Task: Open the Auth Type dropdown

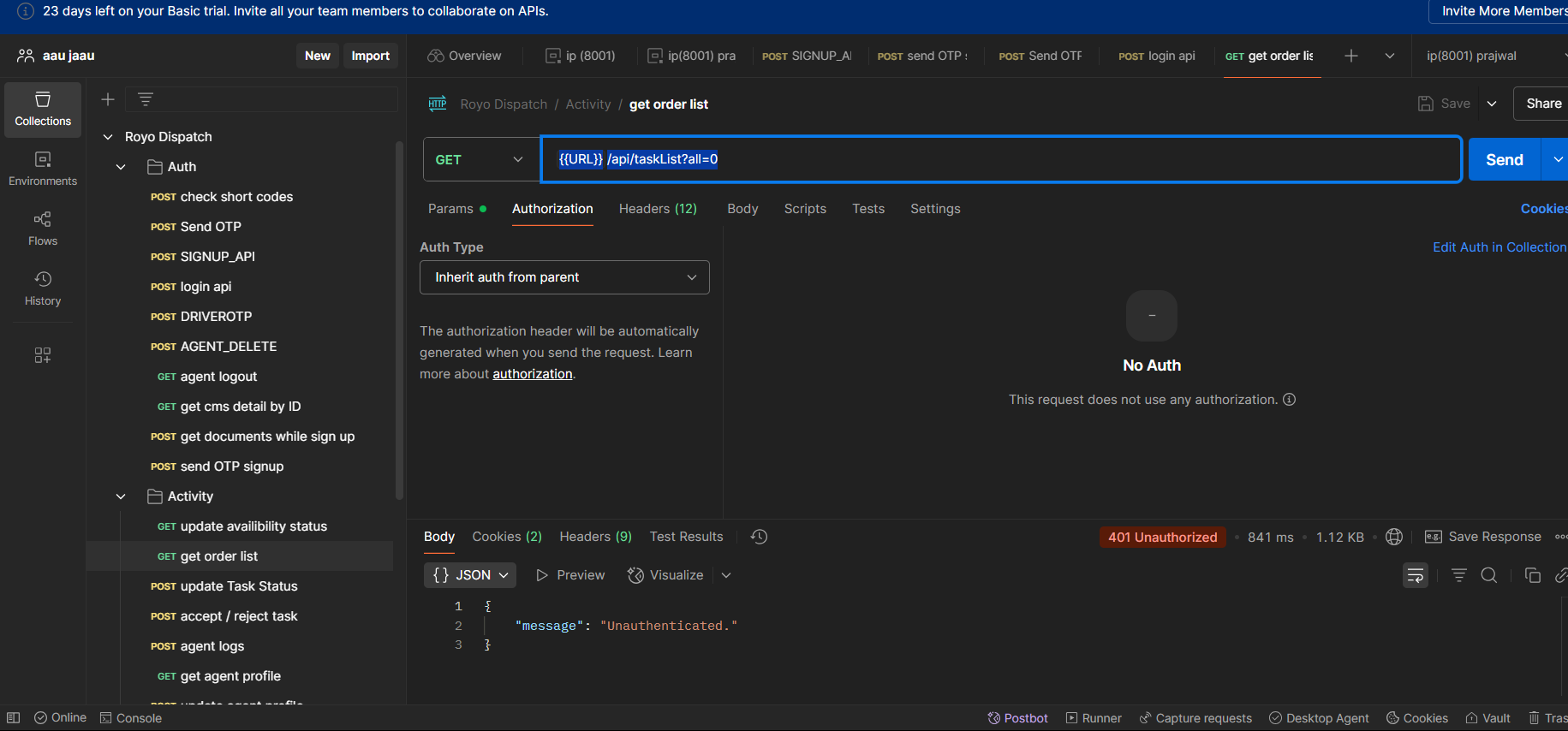Action: (564, 277)
